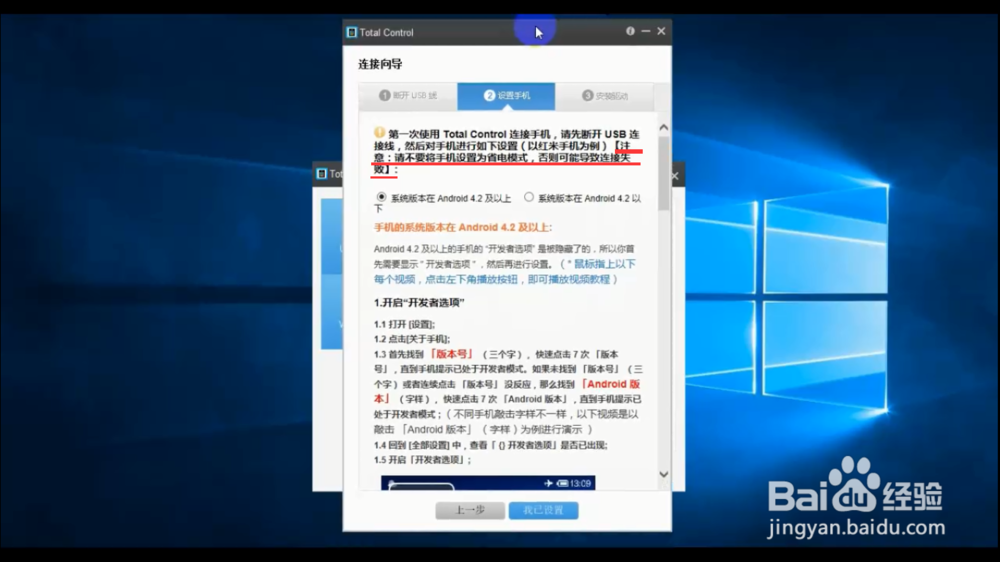Click line 1.2 点击[关于手机]
This screenshot has height=562, width=1000.
[x=412, y=339]
